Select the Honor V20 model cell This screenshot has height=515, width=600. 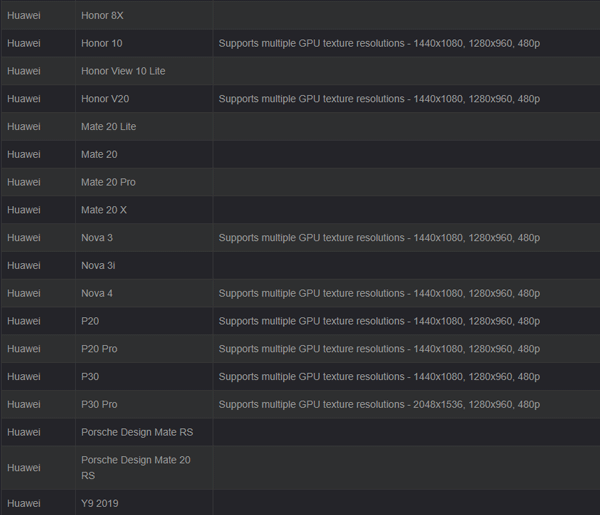tap(103, 99)
